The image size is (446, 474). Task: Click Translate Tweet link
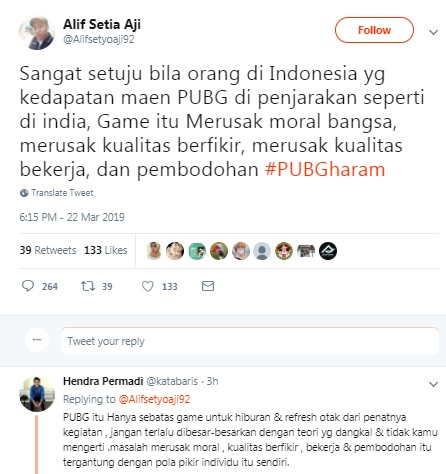(62, 193)
